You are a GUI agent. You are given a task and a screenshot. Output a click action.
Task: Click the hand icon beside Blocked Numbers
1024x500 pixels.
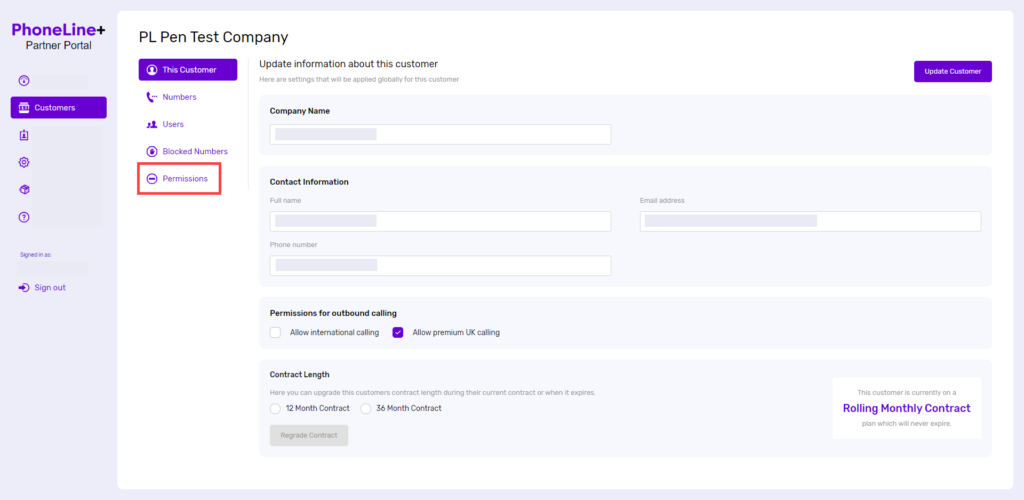tap(152, 152)
